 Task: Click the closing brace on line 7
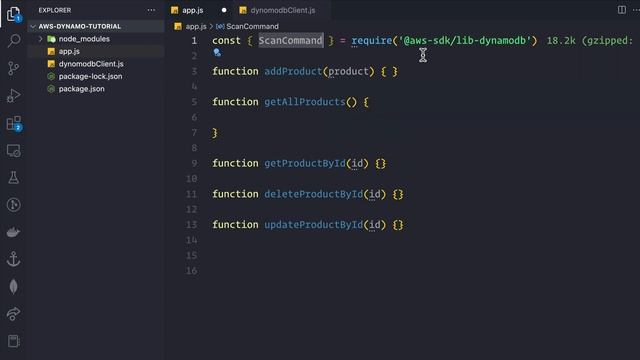(x=215, y=133)
